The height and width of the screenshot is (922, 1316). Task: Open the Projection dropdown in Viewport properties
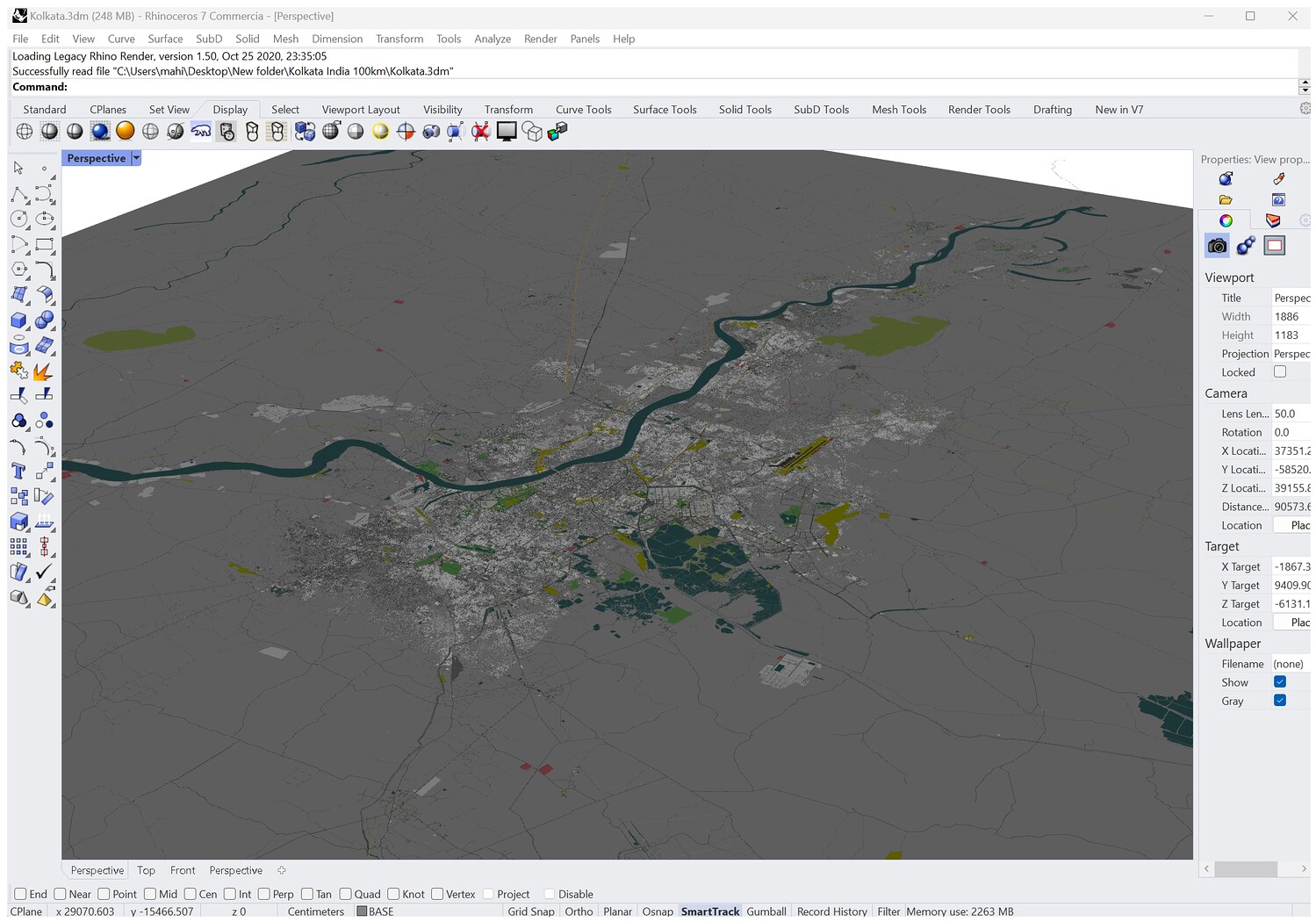1291,354
